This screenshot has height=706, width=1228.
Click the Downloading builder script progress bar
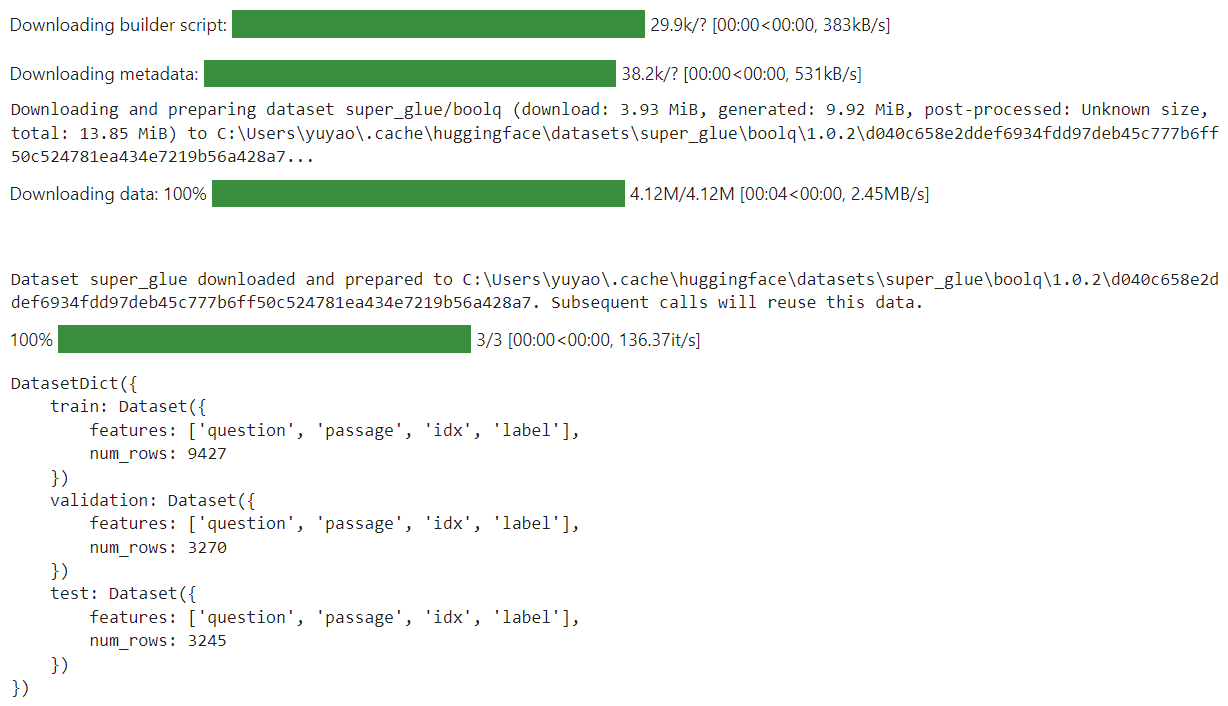coord(438,24)
